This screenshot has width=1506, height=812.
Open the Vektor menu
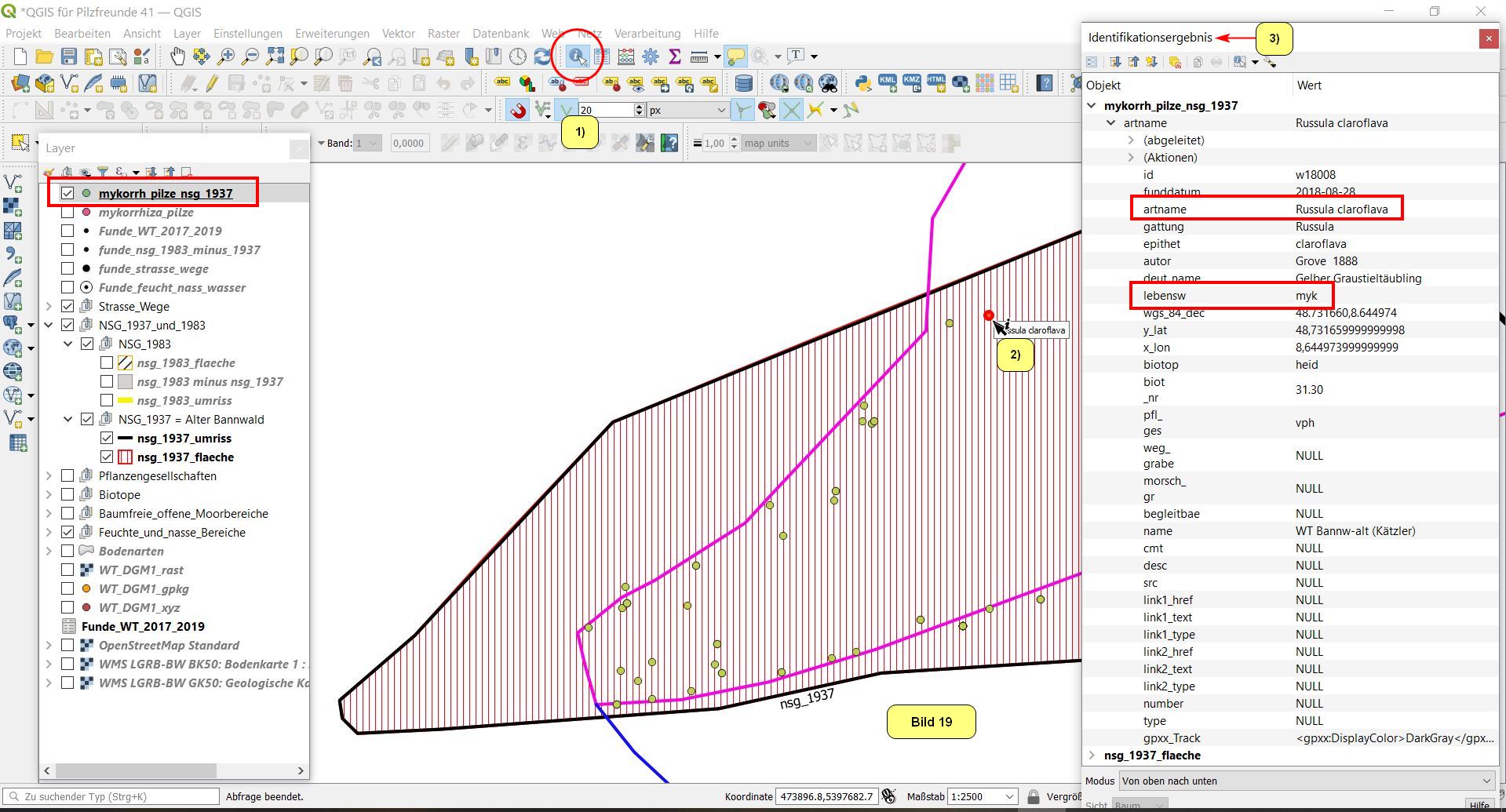398,34
